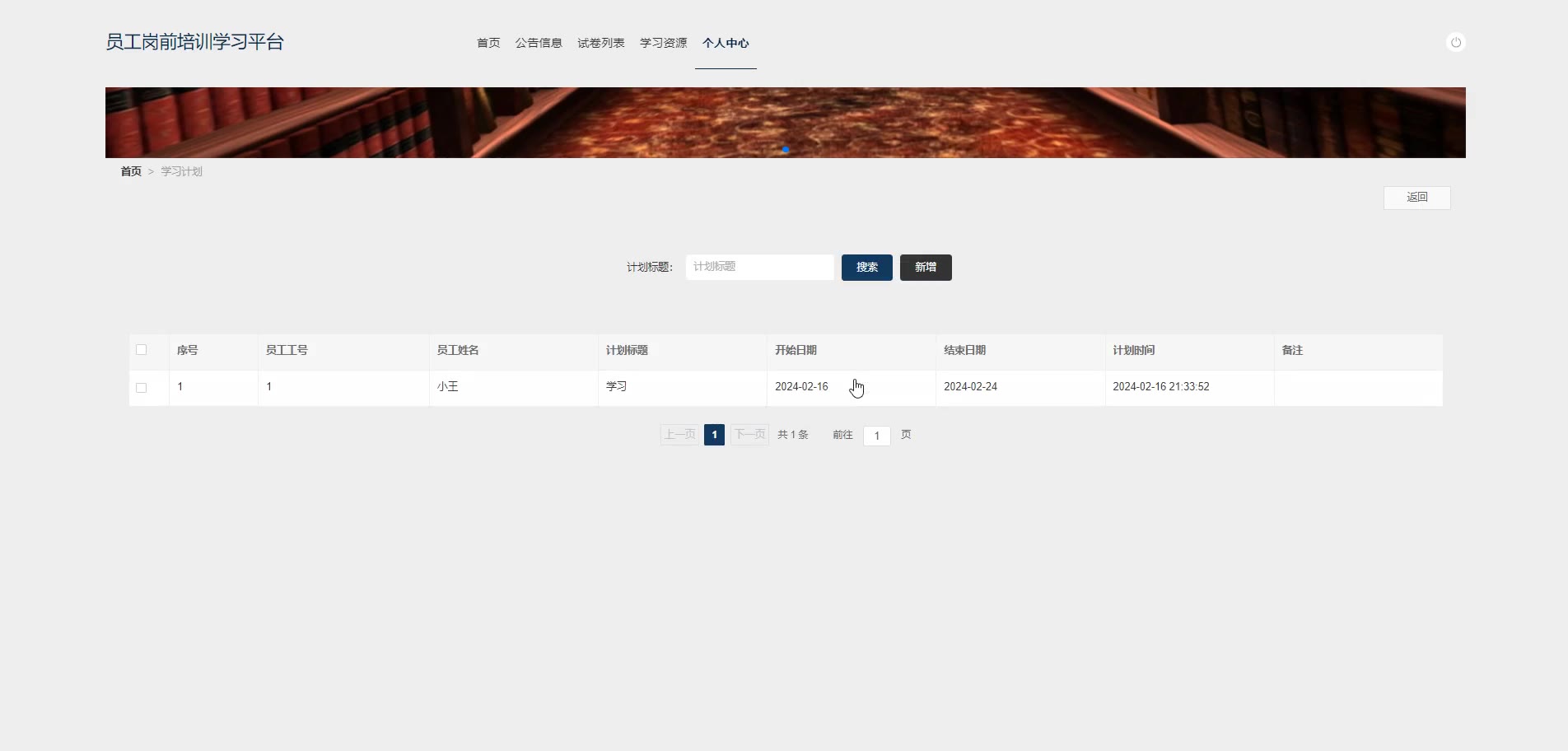Tick the checkbox for the 小王 row
1568x751 pixels.
click(x=141, y=387)
